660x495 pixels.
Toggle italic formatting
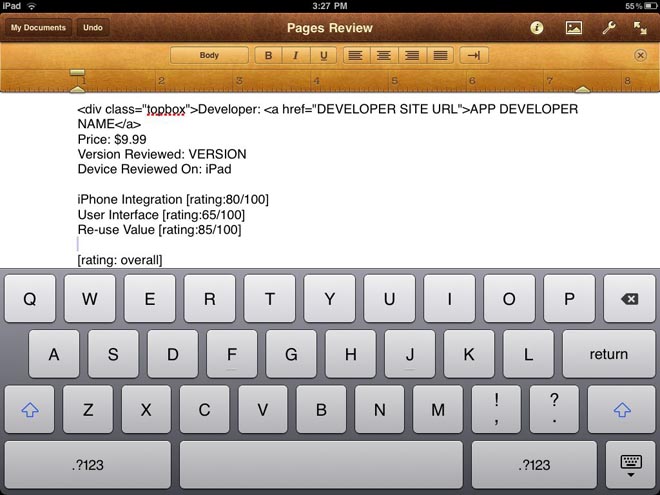[295, 56]
